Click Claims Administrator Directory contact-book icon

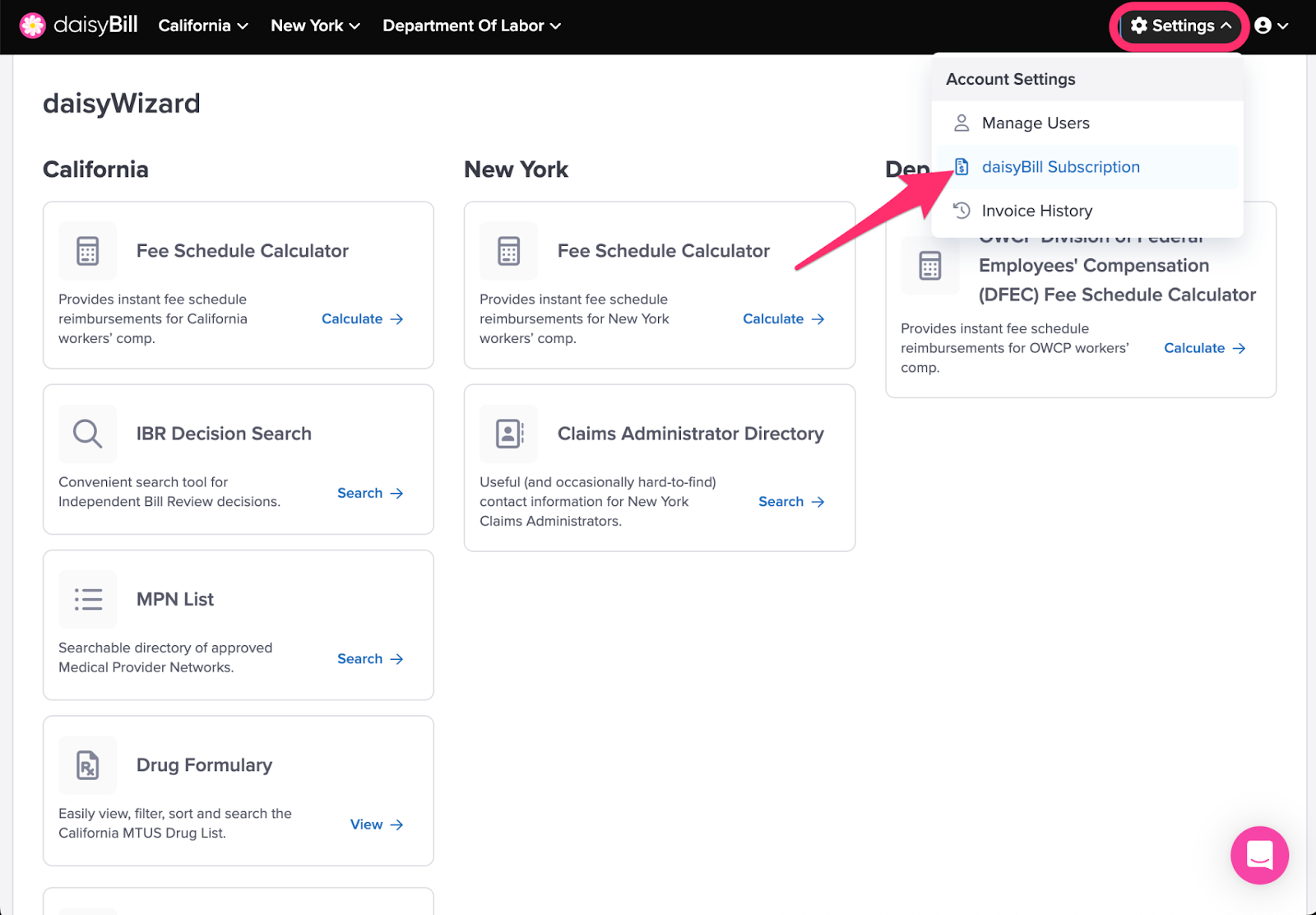(509, 434)
